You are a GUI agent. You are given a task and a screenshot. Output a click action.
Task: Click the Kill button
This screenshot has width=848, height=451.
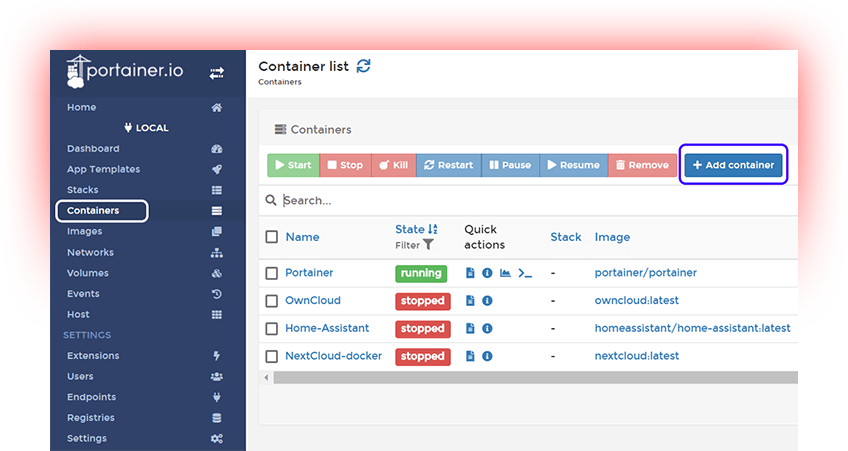(393, 165)
